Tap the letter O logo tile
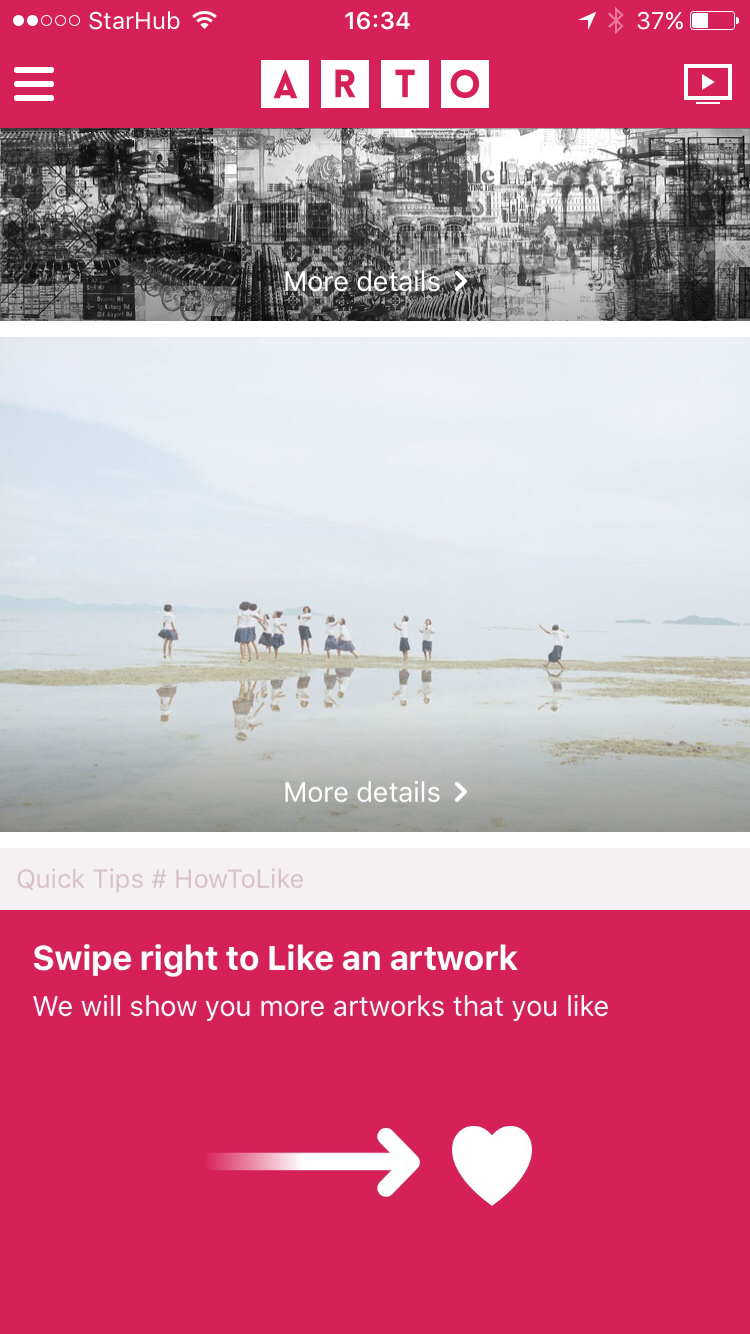The image size is (750, 1334). [465, 84]
